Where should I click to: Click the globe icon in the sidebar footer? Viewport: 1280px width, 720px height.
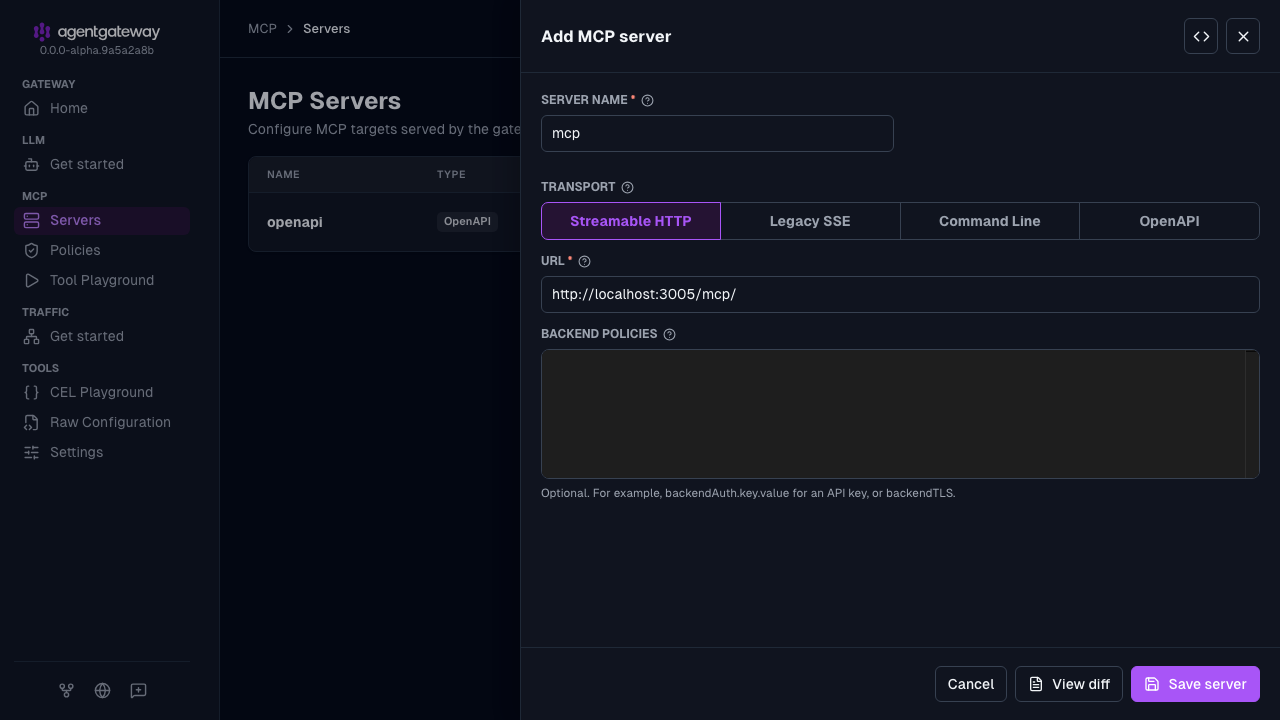click(x=102, y=690)
